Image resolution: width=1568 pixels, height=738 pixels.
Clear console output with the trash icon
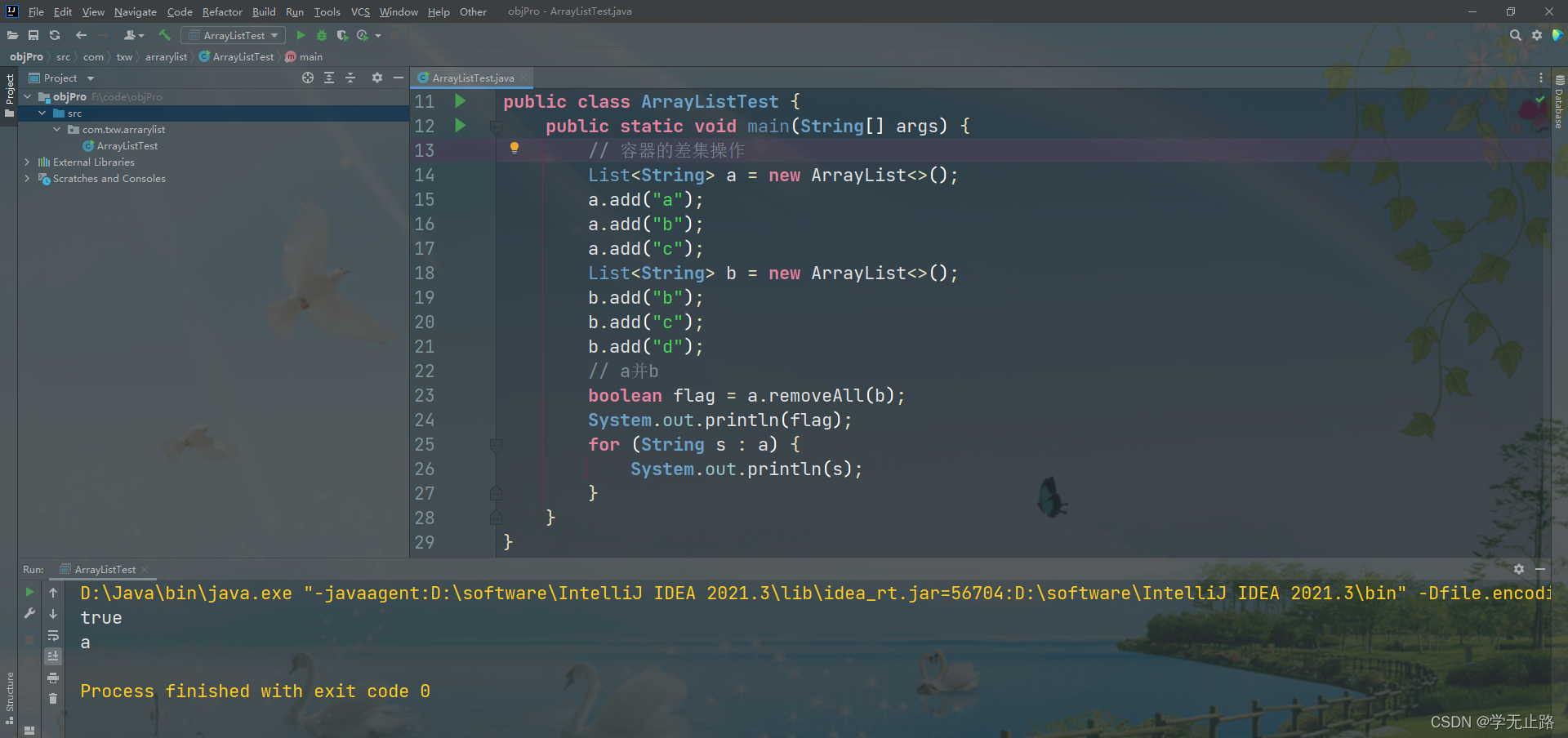tap(53, 699)
